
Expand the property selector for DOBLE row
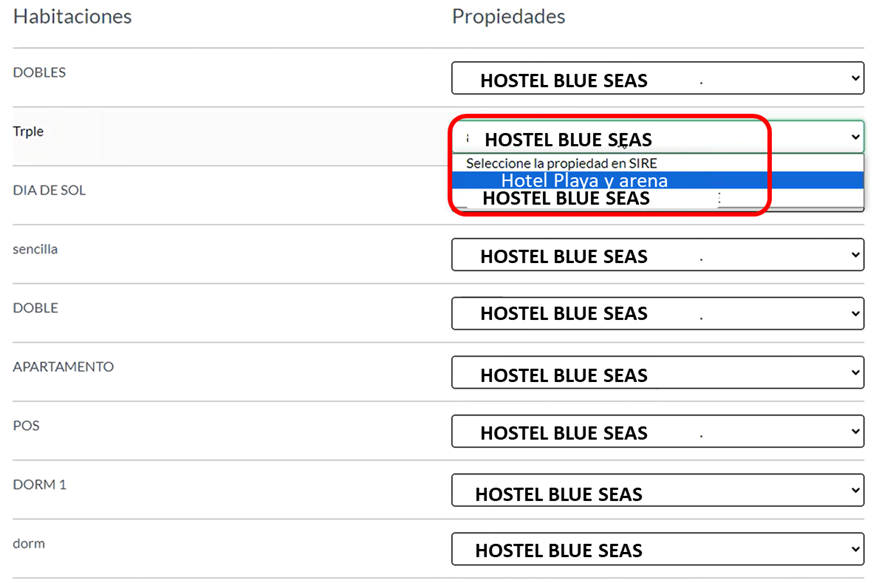[x=657, y=313]
